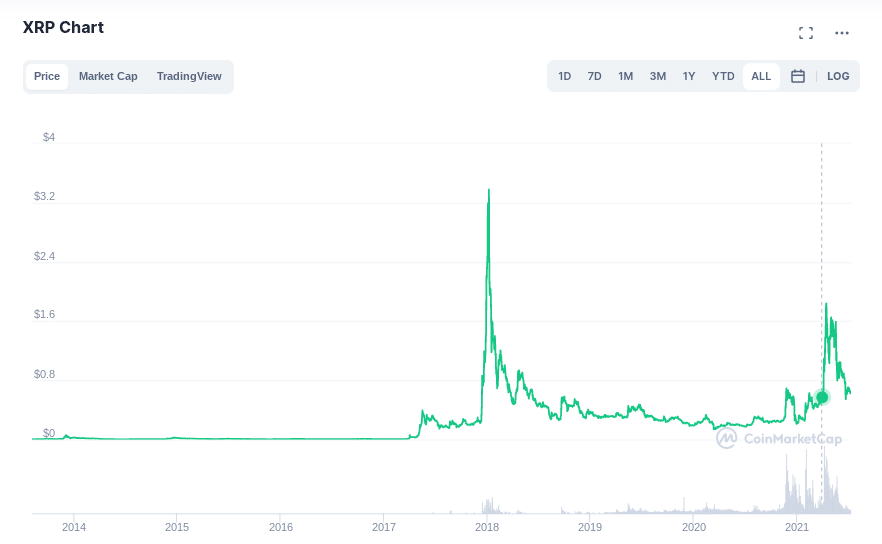Click the 2019 label on the time axis

click(590, 527)
